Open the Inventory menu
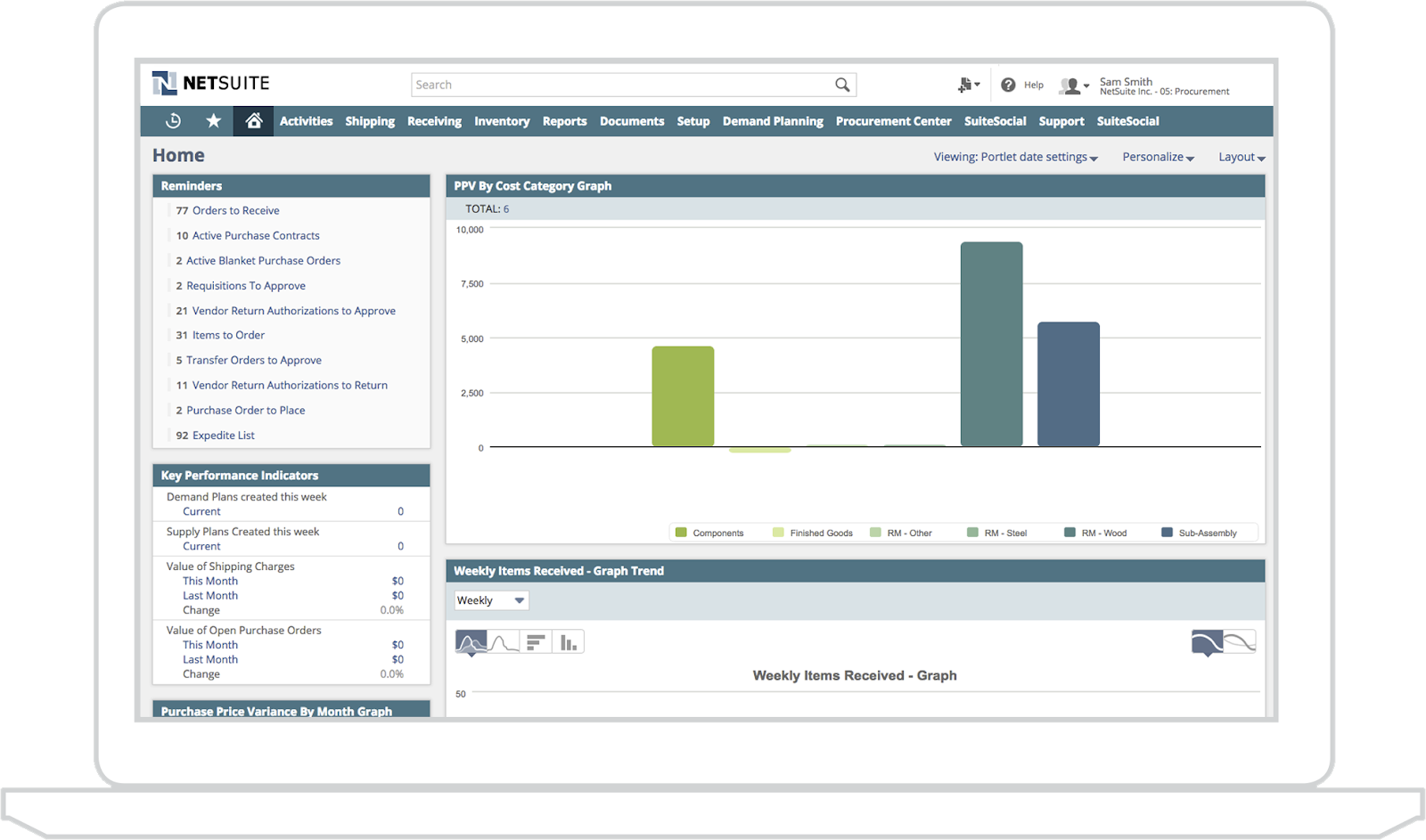The width and height of the screenshot is (1426, 840). [502, 121]
